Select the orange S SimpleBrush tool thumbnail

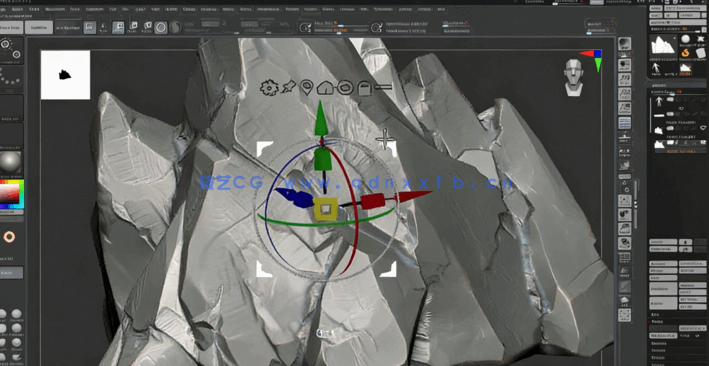coord(685,53)
